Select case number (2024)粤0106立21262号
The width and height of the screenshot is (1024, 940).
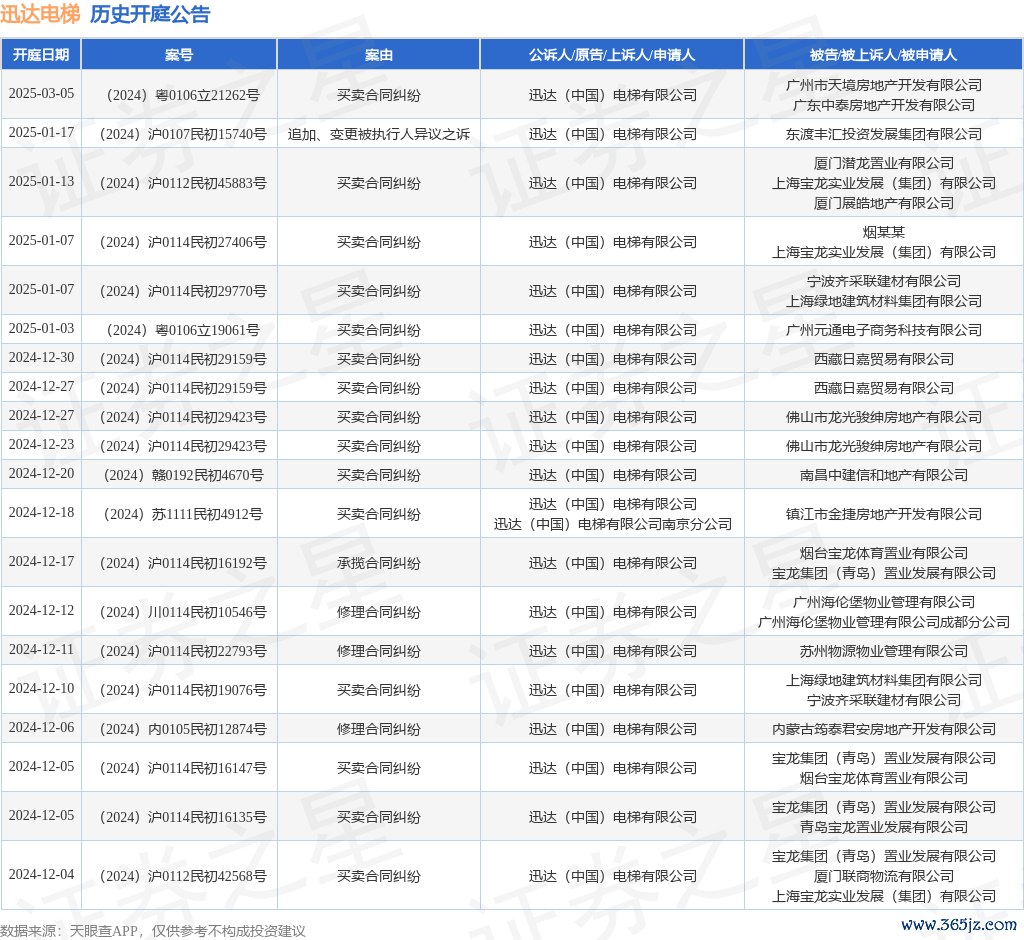click(183, 95)
